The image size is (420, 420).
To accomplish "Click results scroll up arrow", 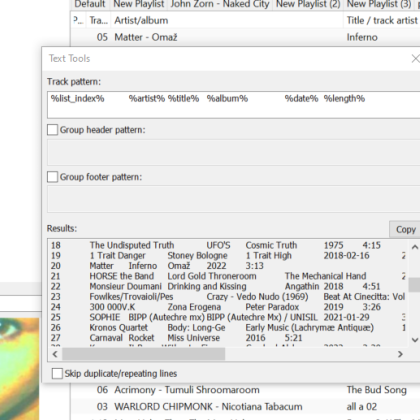I will point(415,247).
